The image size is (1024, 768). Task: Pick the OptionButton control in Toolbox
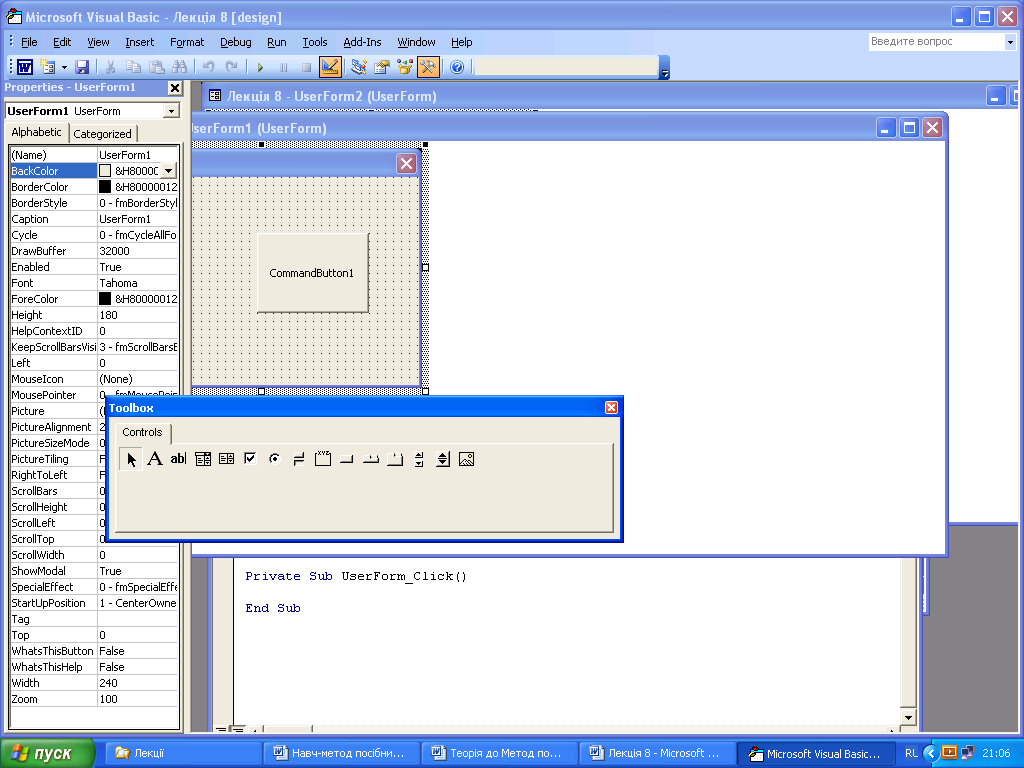coord(274,459)
